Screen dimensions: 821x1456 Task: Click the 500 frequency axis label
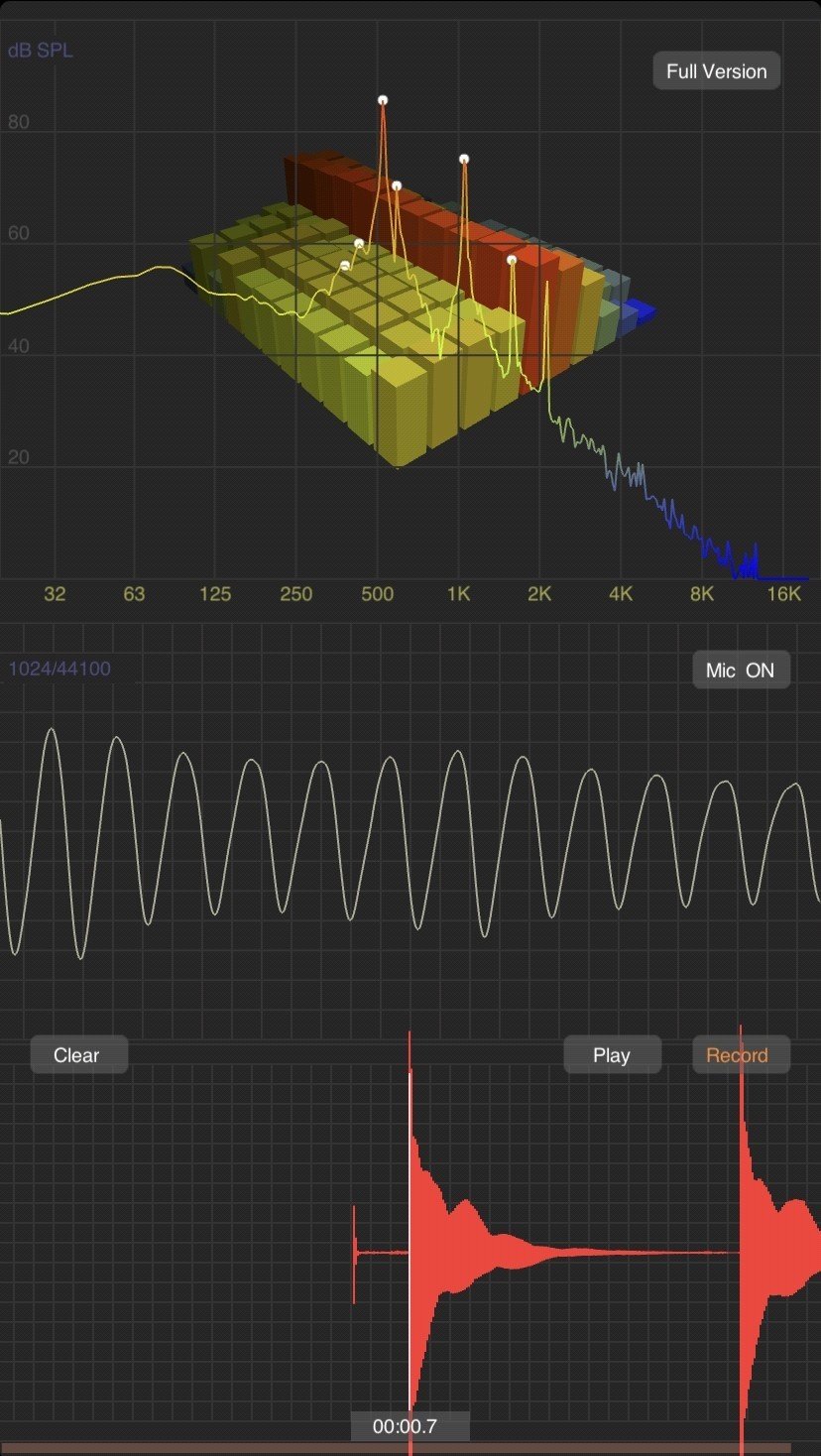click(x=377, y=594)
